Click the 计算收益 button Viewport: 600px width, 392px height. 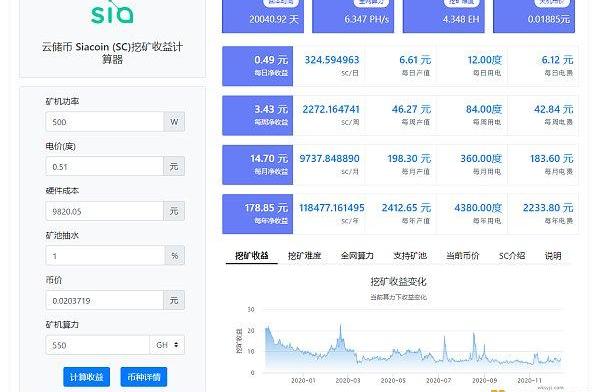pos(86,377)
